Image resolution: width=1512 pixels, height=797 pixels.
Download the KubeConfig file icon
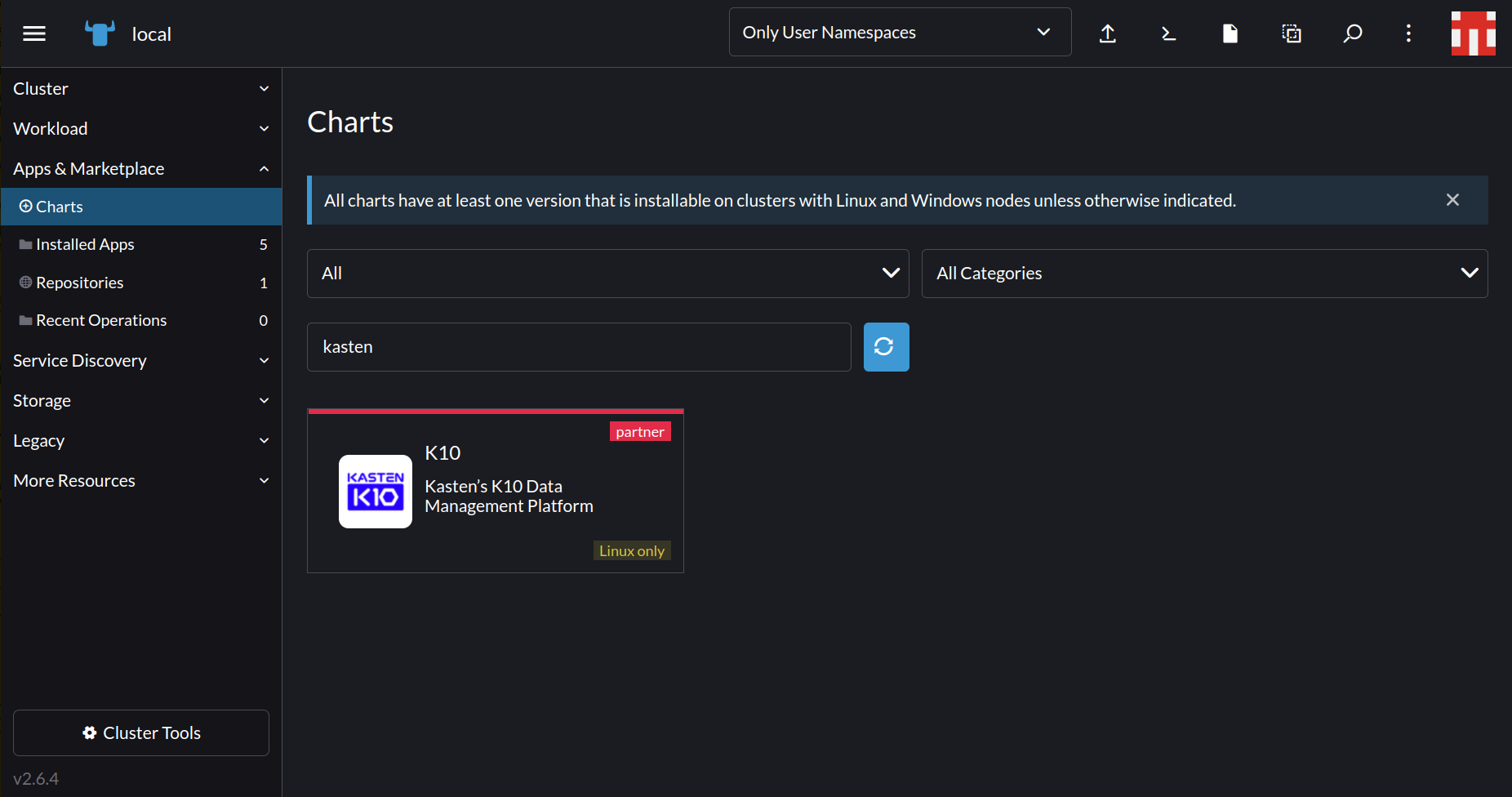(x=1230, y=33)
